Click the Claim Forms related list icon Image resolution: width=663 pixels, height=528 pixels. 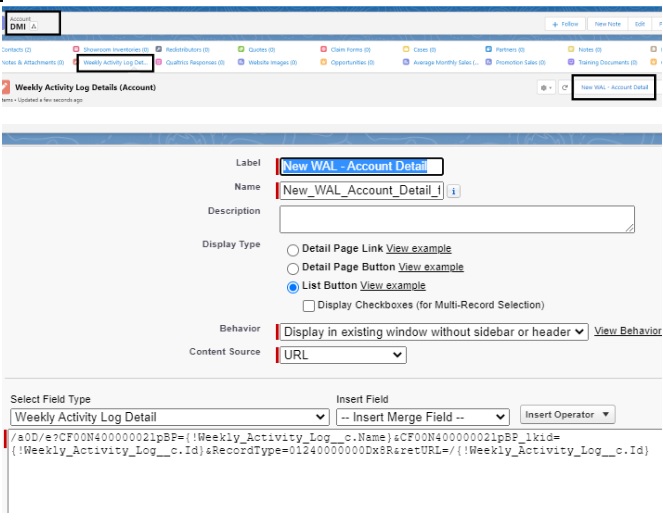pyautogui.click(x=323, y=49)
